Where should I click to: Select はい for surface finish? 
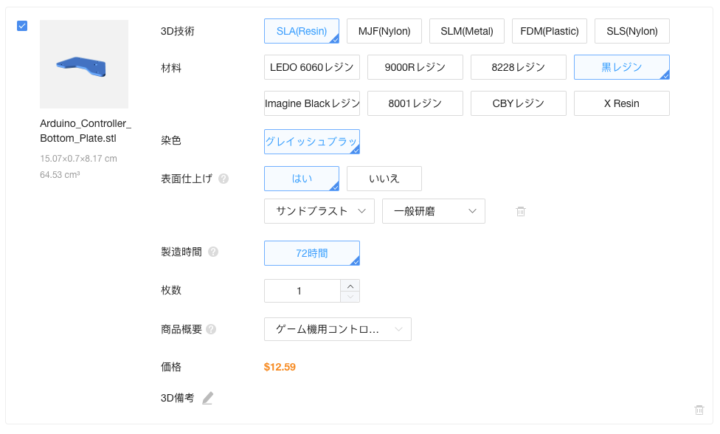[301, 179]
